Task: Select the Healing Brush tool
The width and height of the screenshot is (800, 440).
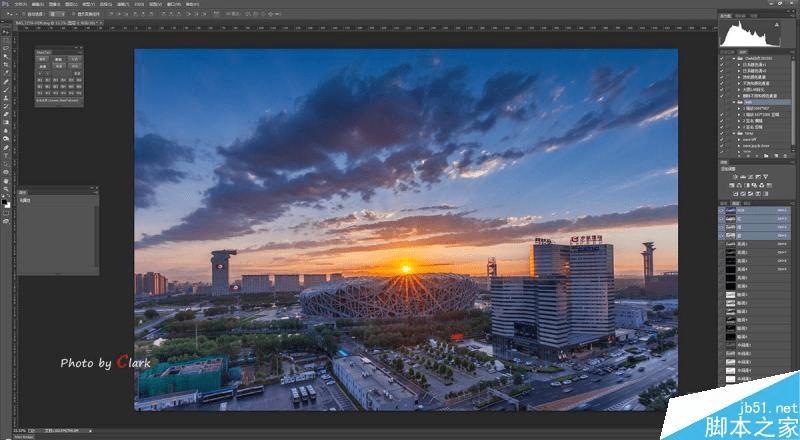Action: 7,82
